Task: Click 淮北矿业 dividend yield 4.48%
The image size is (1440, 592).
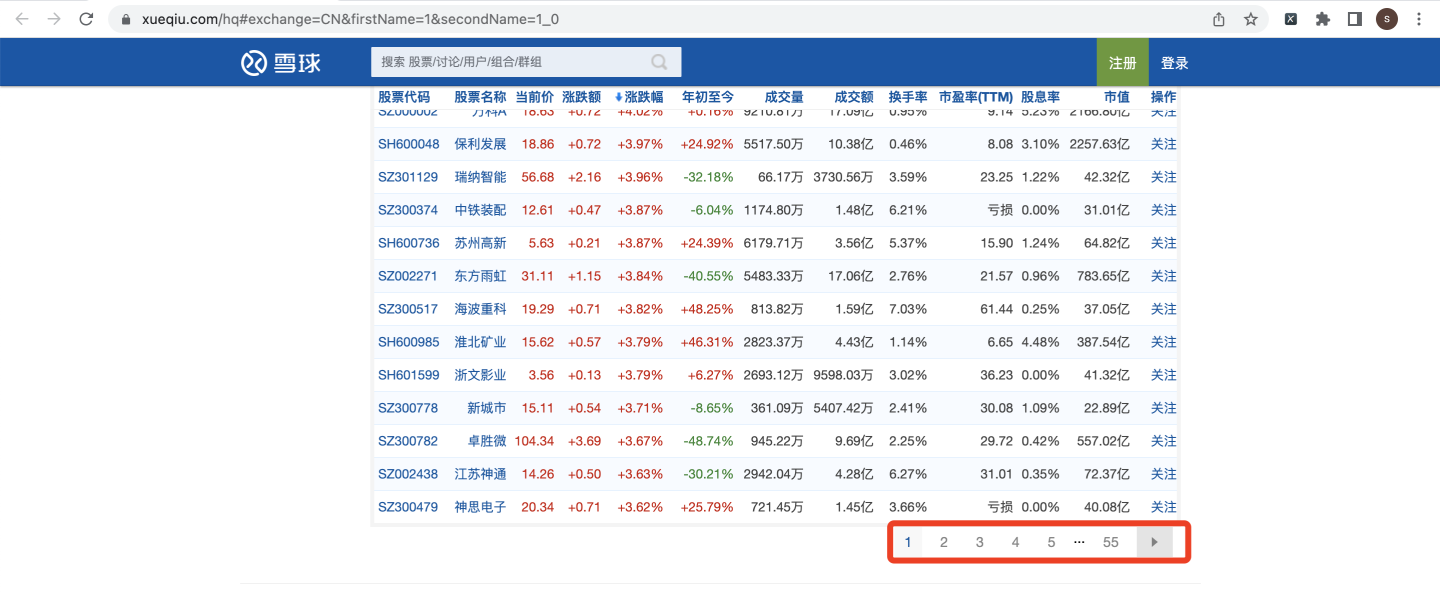Action: (x=1041, y=342)
